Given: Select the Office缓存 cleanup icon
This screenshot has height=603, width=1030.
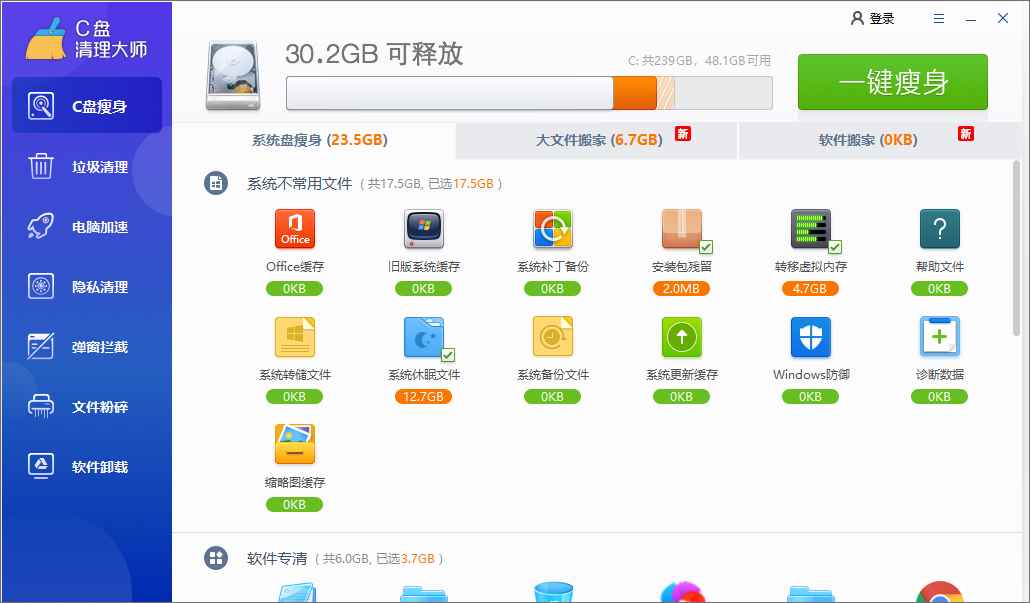Looking at the screenshot, I should pos(294,230).
